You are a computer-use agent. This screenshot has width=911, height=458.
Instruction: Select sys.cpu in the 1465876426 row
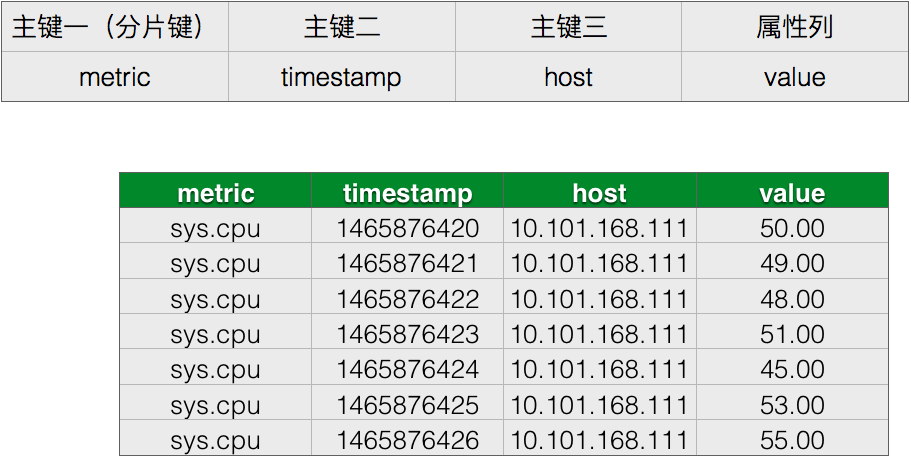216,438
